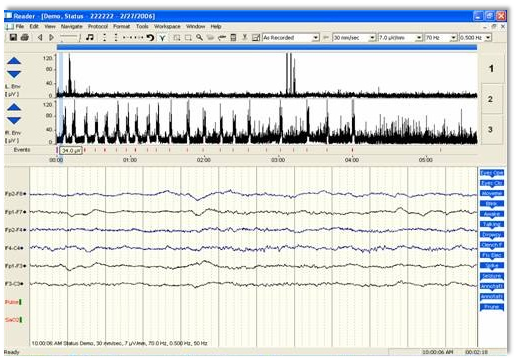Click the Eyes Open event button
This screenshot has height=360, width=517.
click(x=492, y=173)
